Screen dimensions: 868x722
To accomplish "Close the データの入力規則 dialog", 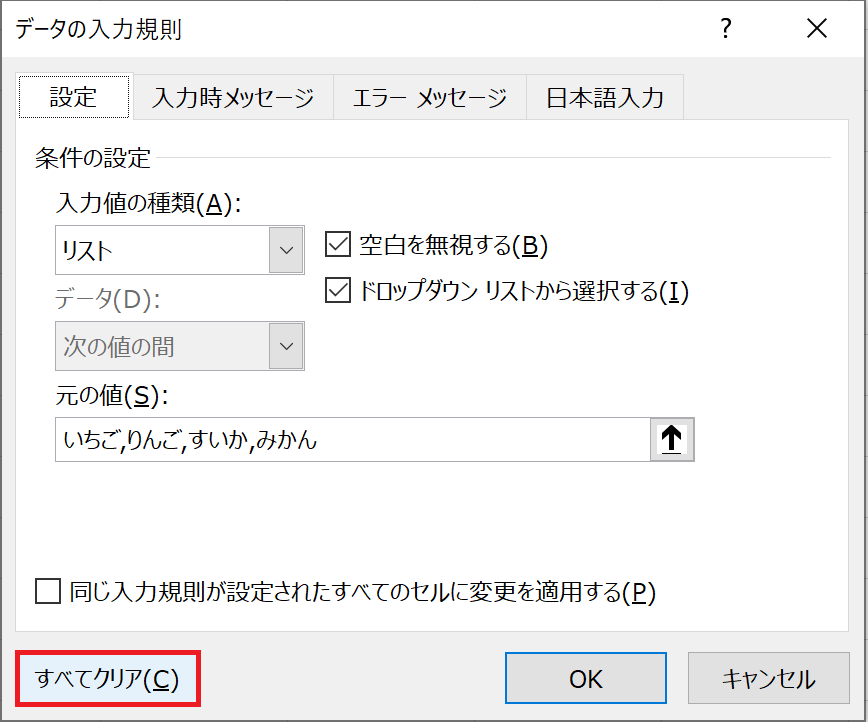I will 817,29.
